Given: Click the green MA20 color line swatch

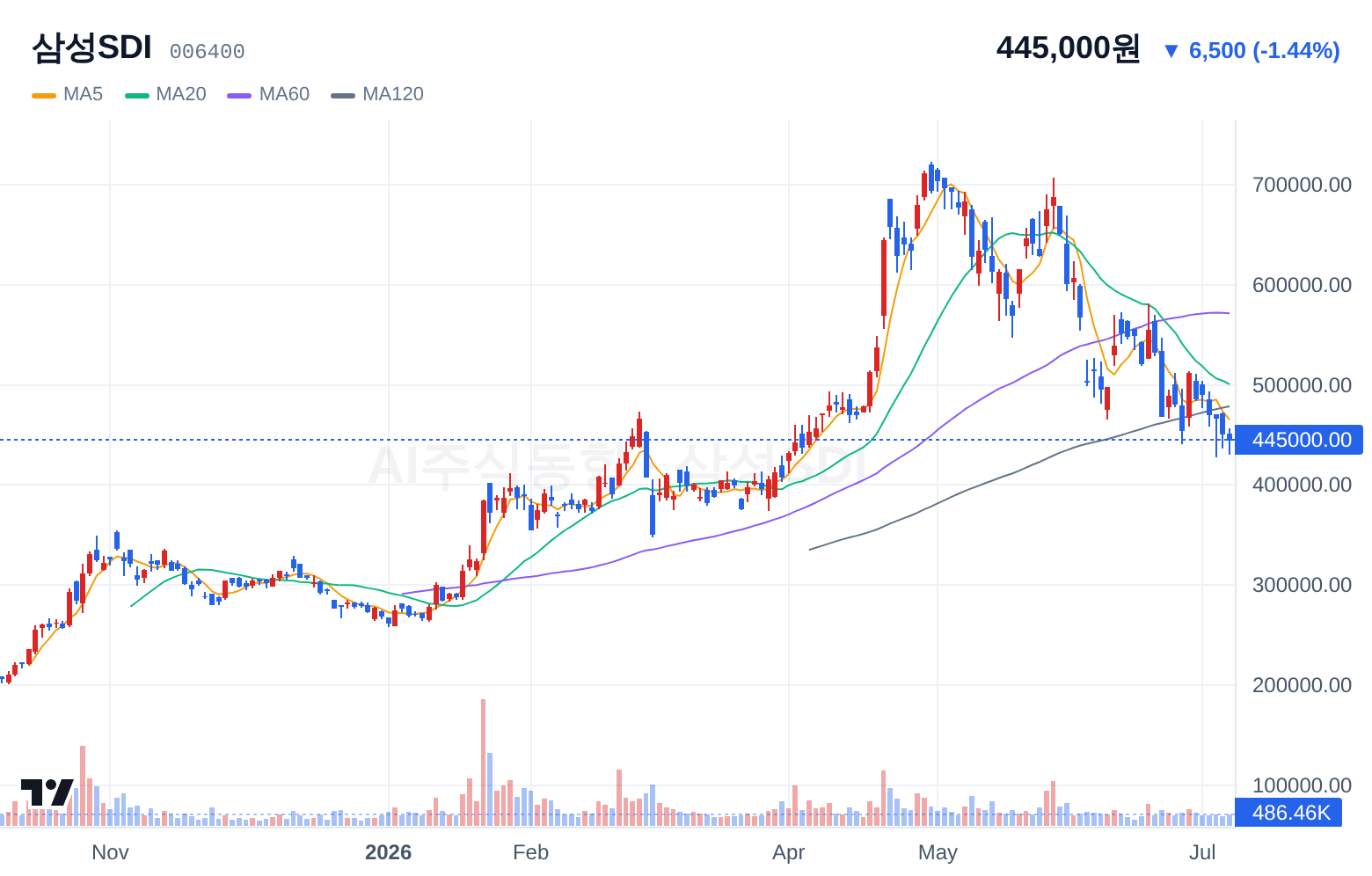Looking at the screenshot, I should pyautogui.click(x=137, y=95).
